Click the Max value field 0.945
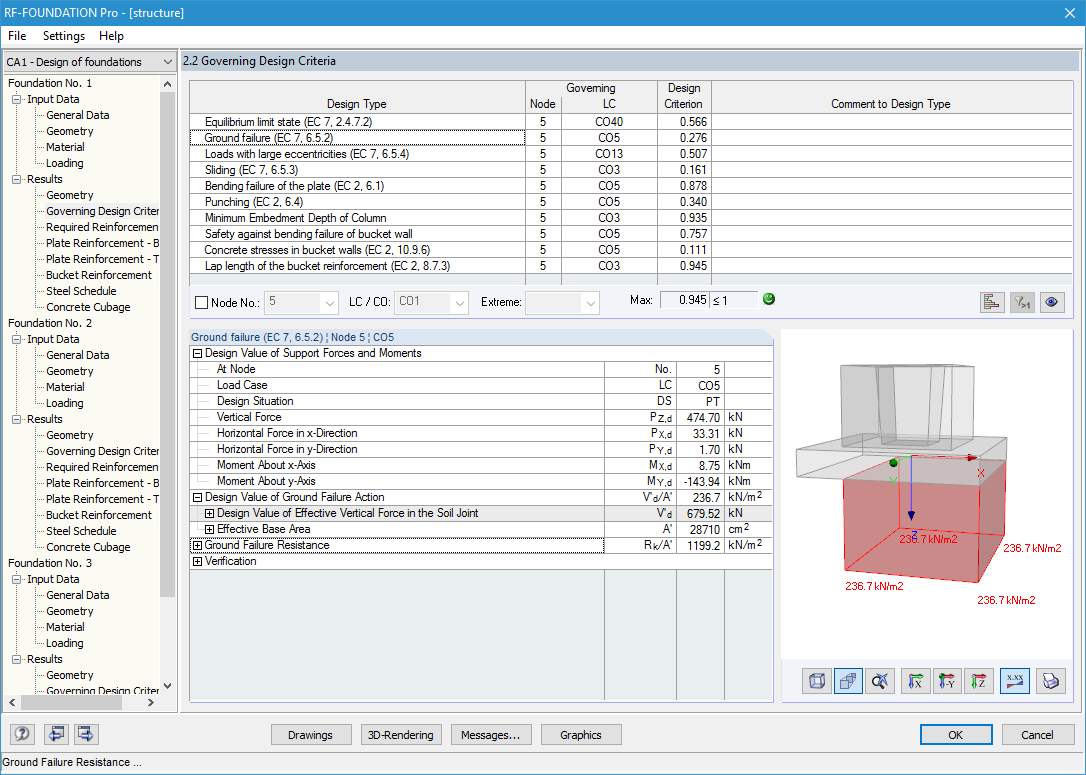 point(684,300)
